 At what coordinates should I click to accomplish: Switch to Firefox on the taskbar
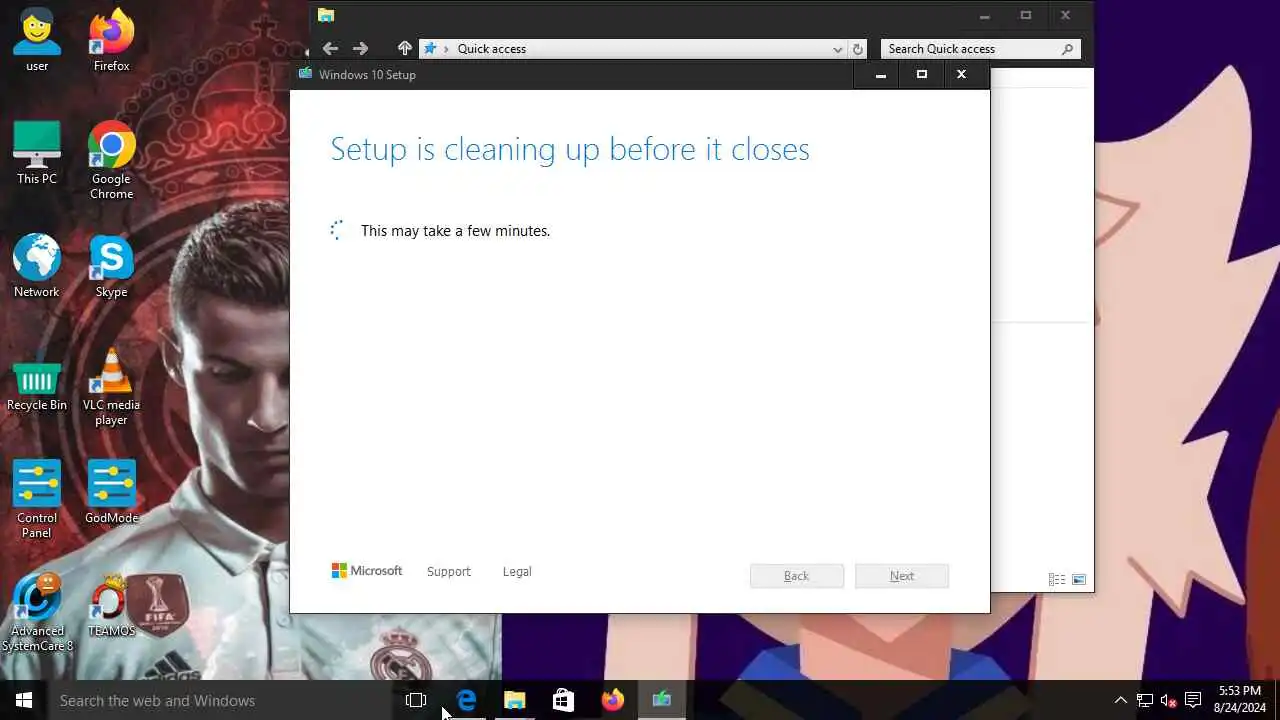(x=613, y=700)
